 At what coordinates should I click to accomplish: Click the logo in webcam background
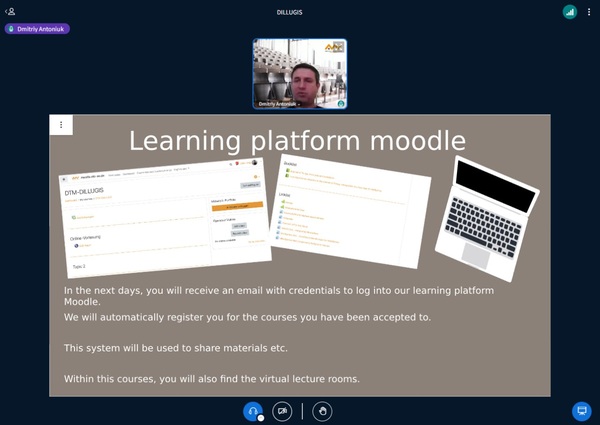pyautogui.click(x=333, y=47)
